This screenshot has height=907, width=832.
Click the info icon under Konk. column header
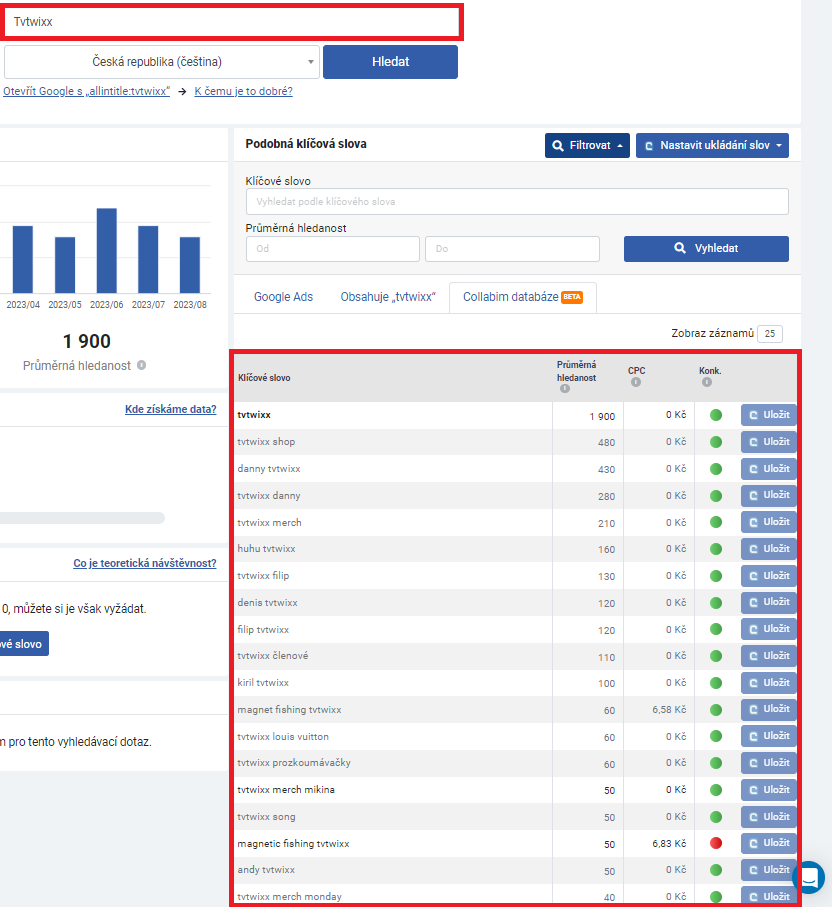pos(706,382)
